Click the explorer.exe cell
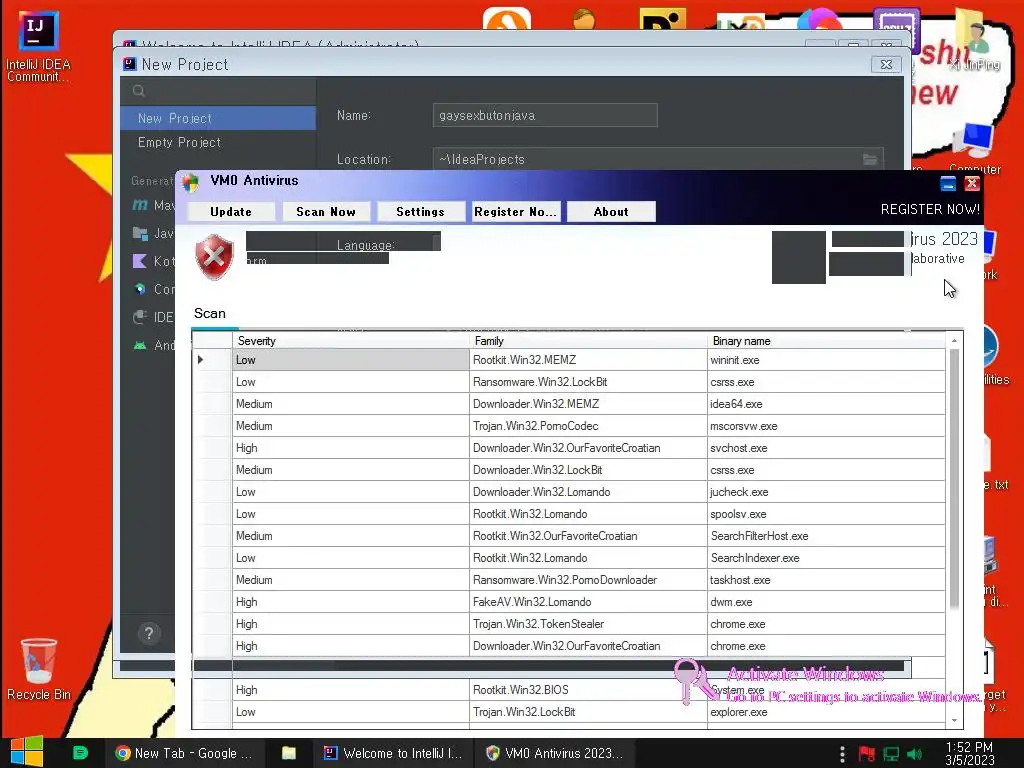The height and width of the screenshot is (768, 1024). (x=827, y=712)
